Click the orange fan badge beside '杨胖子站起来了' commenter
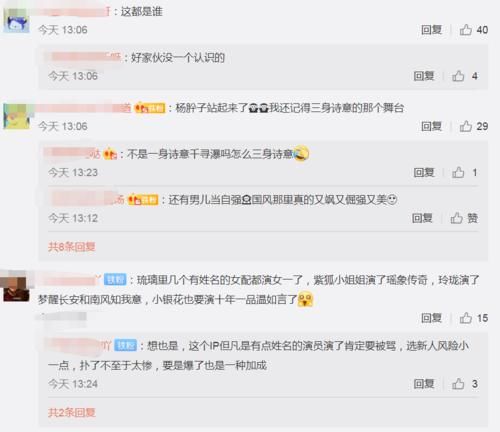Screen dimensions: 500x432 [x=150, y=108]
